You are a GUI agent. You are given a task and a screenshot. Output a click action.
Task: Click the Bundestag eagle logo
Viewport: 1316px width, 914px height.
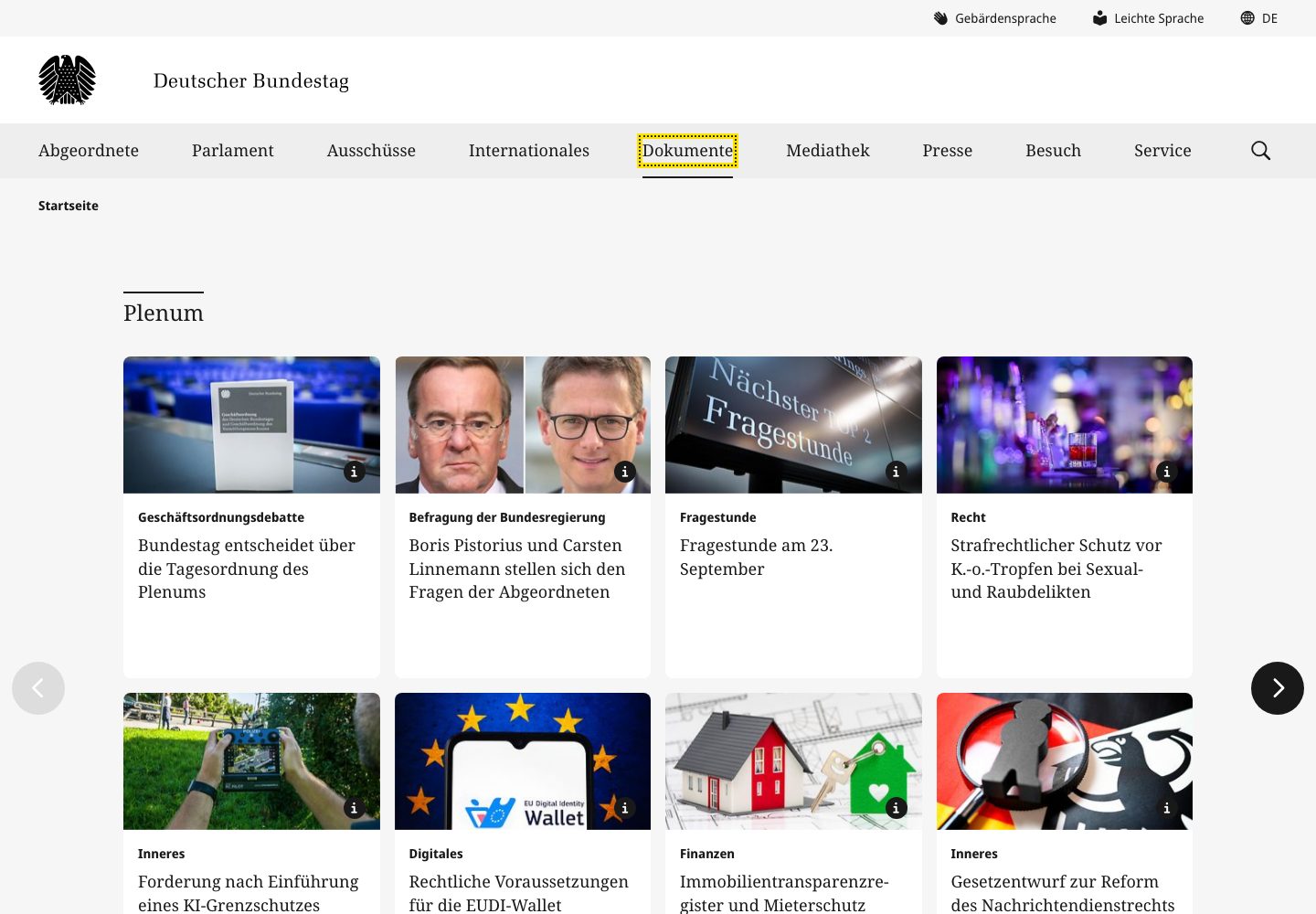pyautogui.click(x=67, y=80)
